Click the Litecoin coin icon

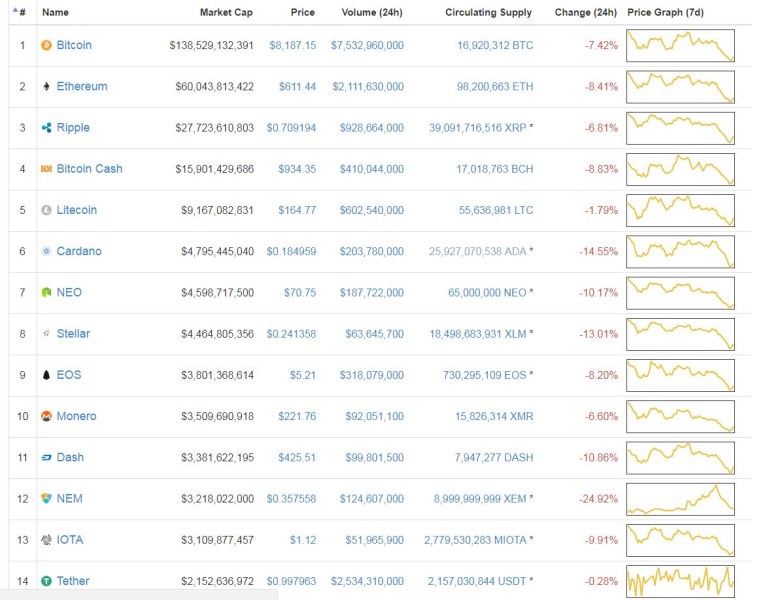coord(46,210)
